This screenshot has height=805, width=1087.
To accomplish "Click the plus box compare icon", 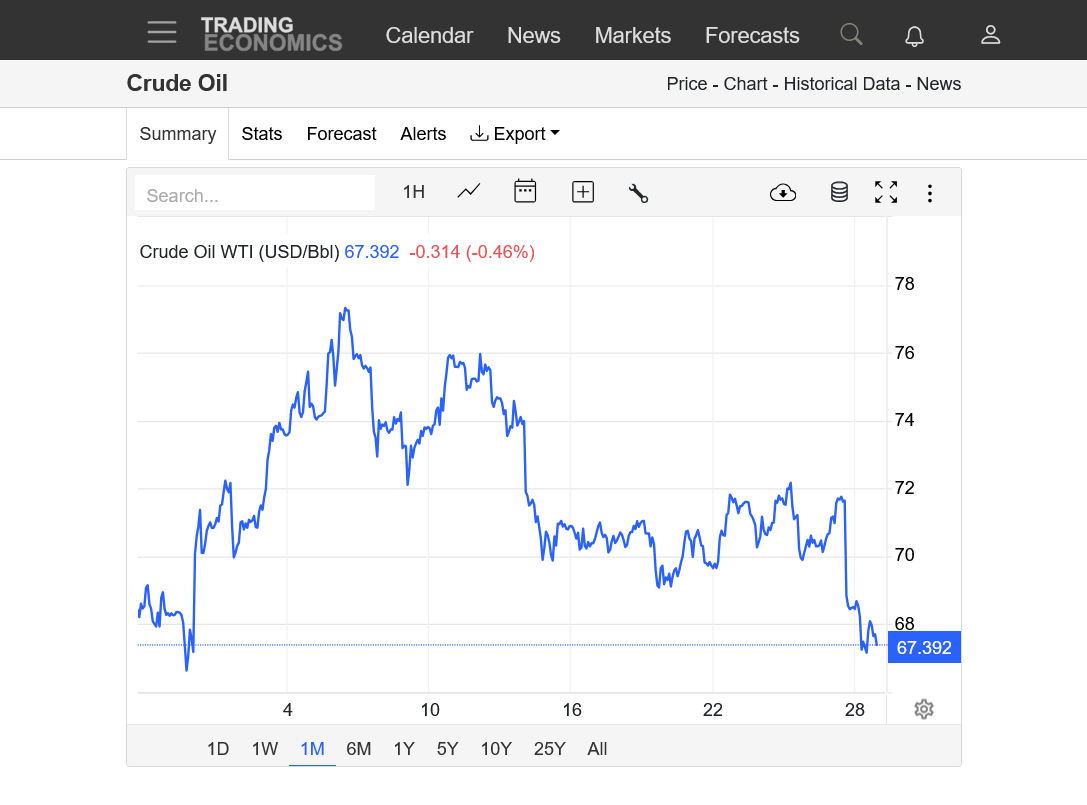I will pyautogui.click(x=583, y=192).
